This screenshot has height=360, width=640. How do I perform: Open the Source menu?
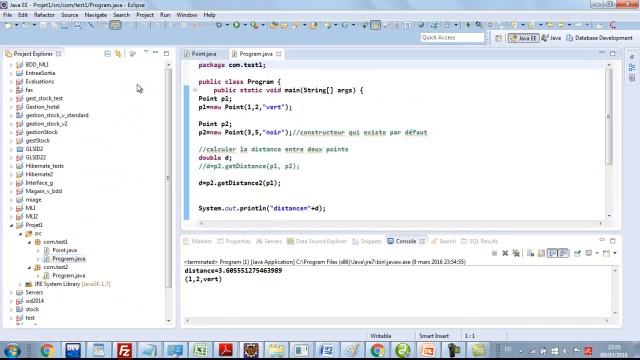click(69, 15)
